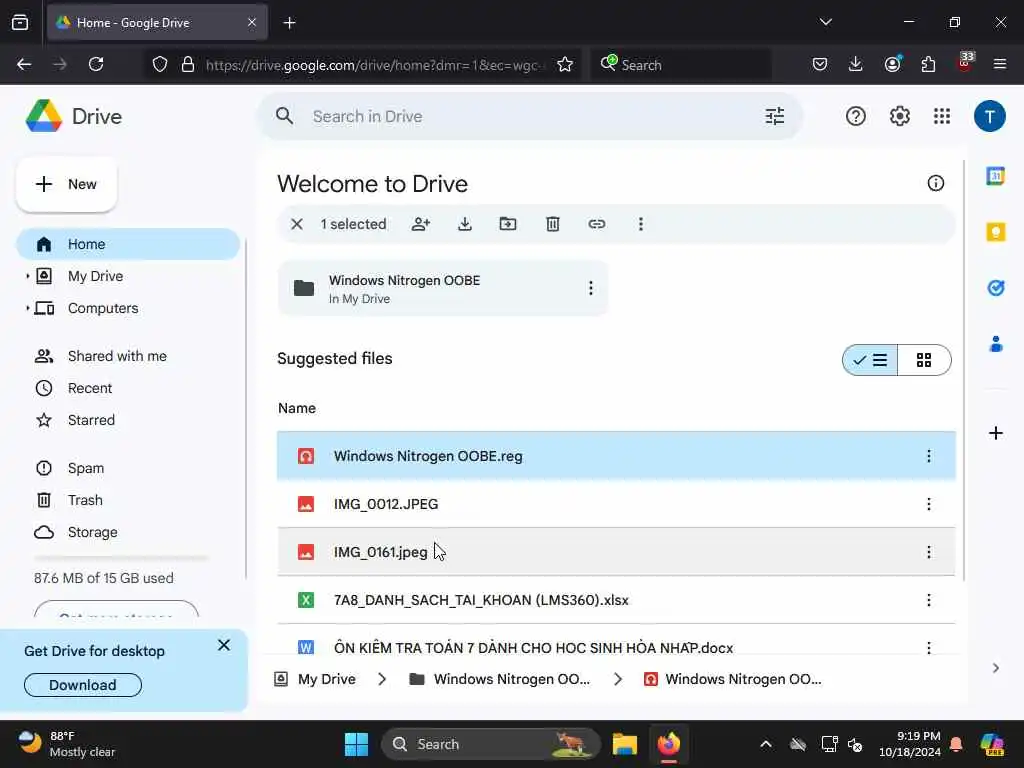Open Recent files
This screenshot has height=768, width=1024.
click(x=128, y=388)
